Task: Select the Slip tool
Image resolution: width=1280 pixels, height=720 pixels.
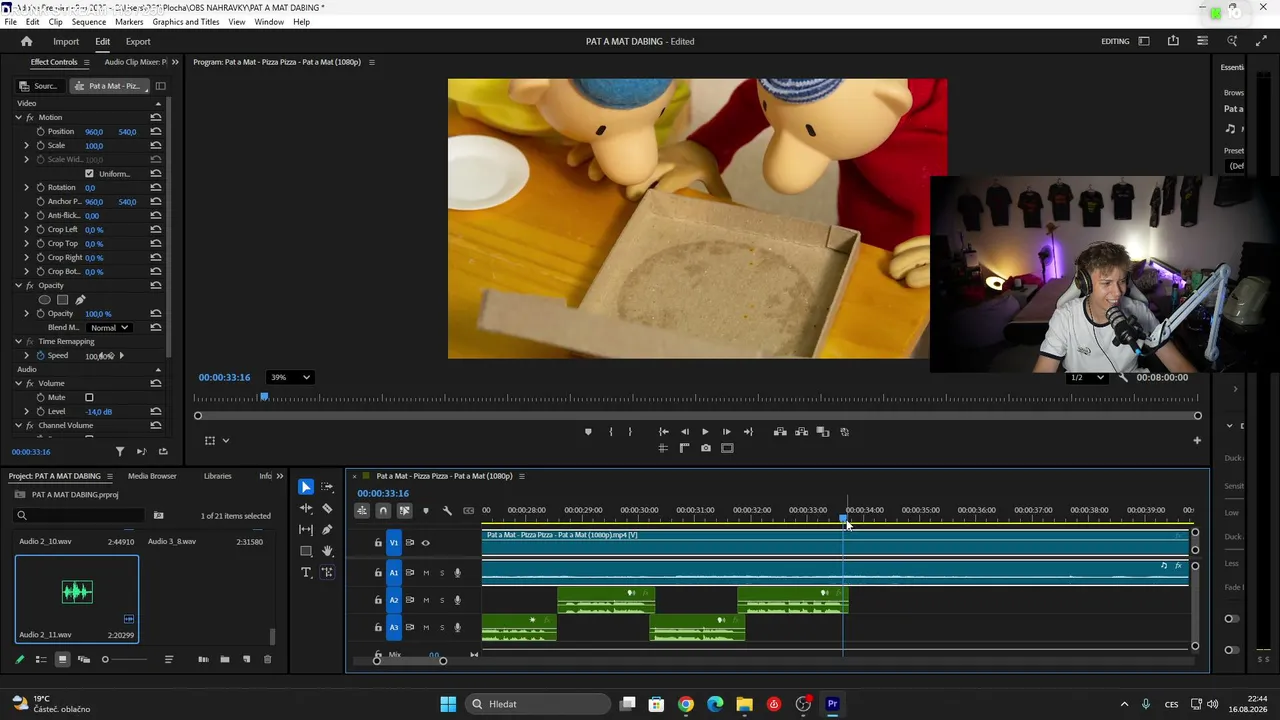Action: point(306,530)
